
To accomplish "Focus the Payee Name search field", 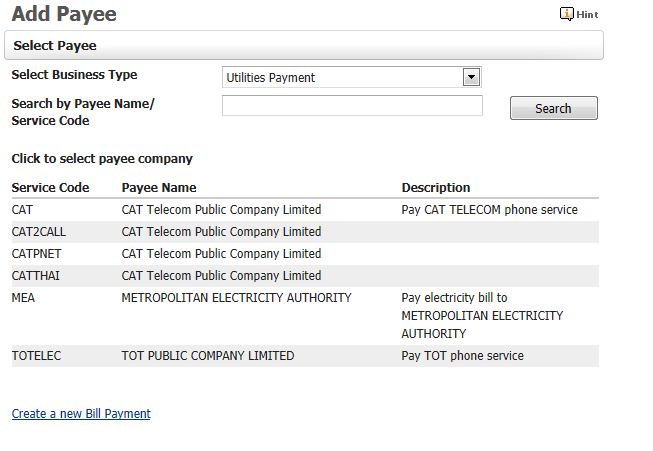I will [352, 106].
